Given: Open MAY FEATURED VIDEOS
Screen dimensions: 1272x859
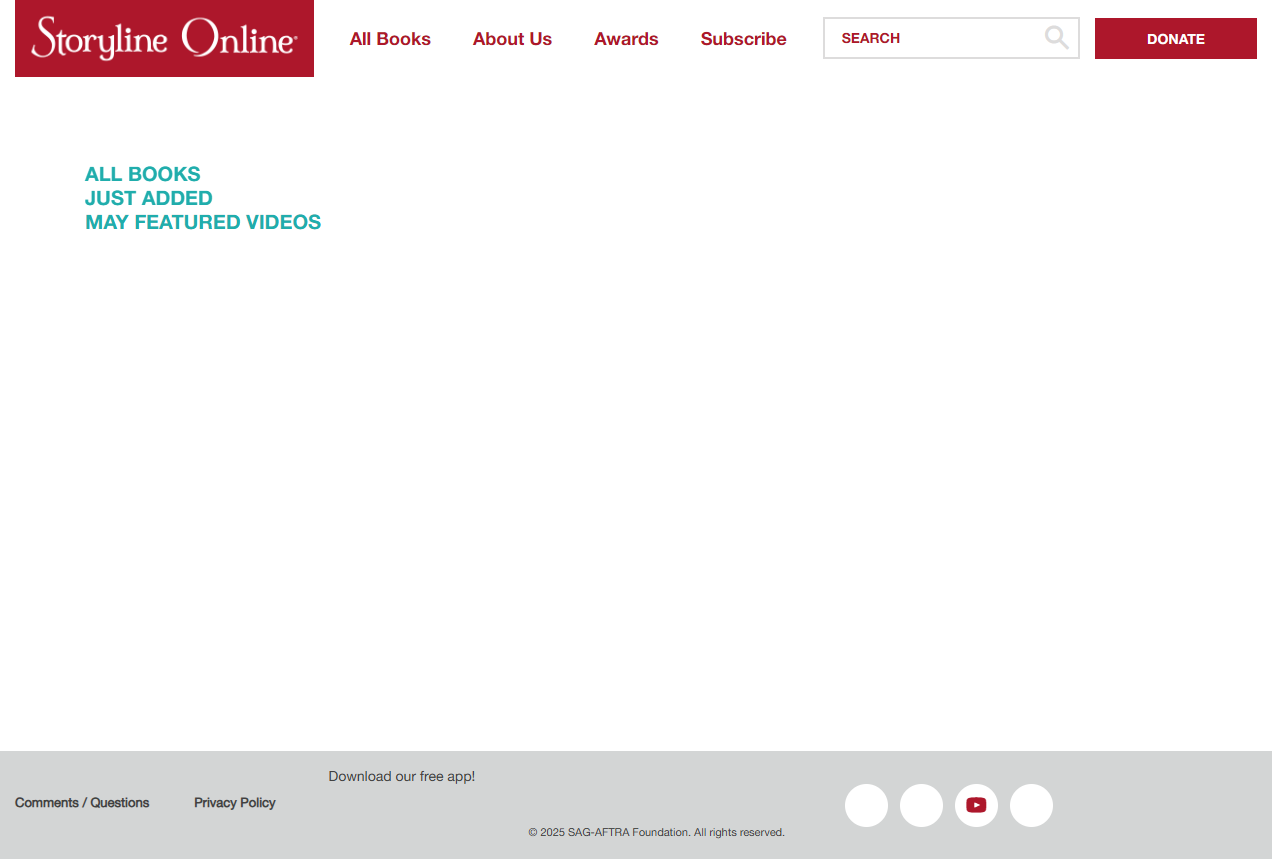Looking at the screenshot, I should [203, 222].
